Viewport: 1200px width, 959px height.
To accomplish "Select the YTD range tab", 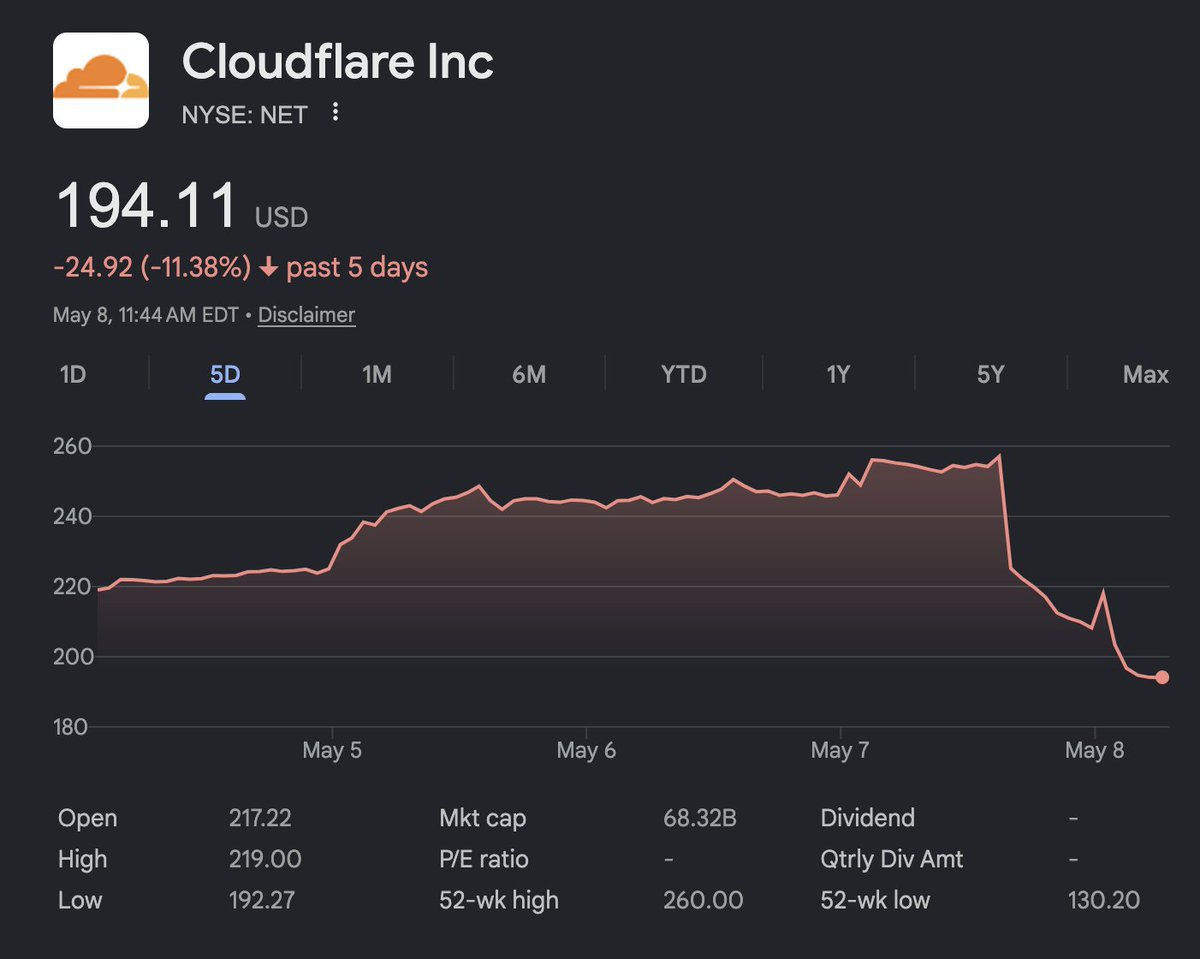I will coord(684,375).
